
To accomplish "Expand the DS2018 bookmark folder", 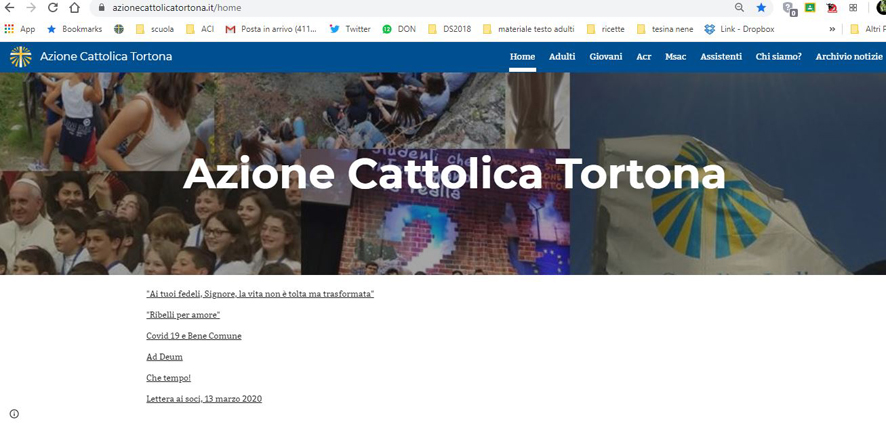I will point(449,29).
